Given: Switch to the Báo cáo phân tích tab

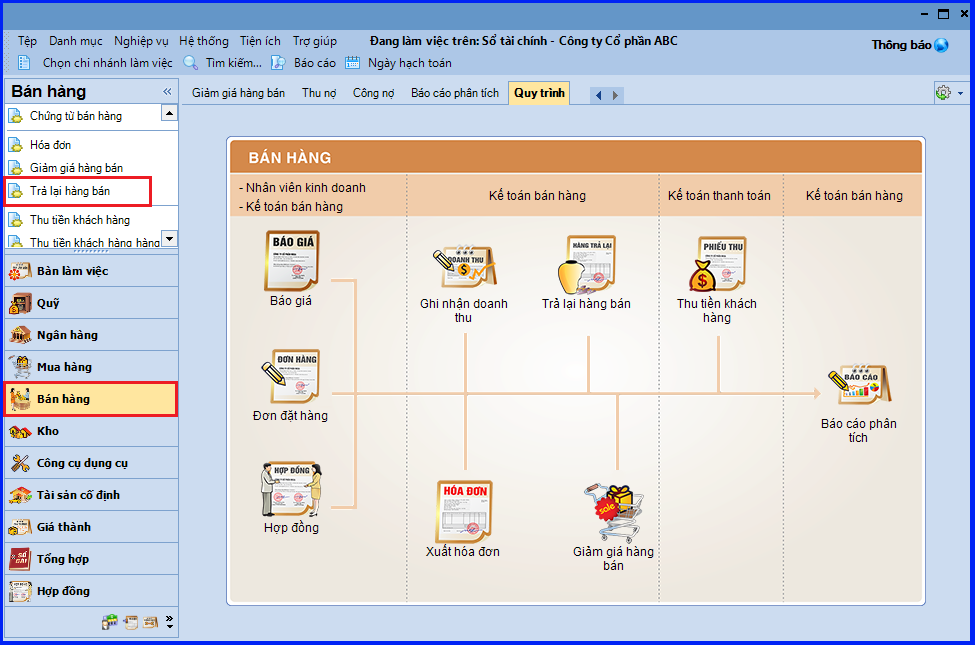Looking at the screenshot, I should click(x=455, y=93).
